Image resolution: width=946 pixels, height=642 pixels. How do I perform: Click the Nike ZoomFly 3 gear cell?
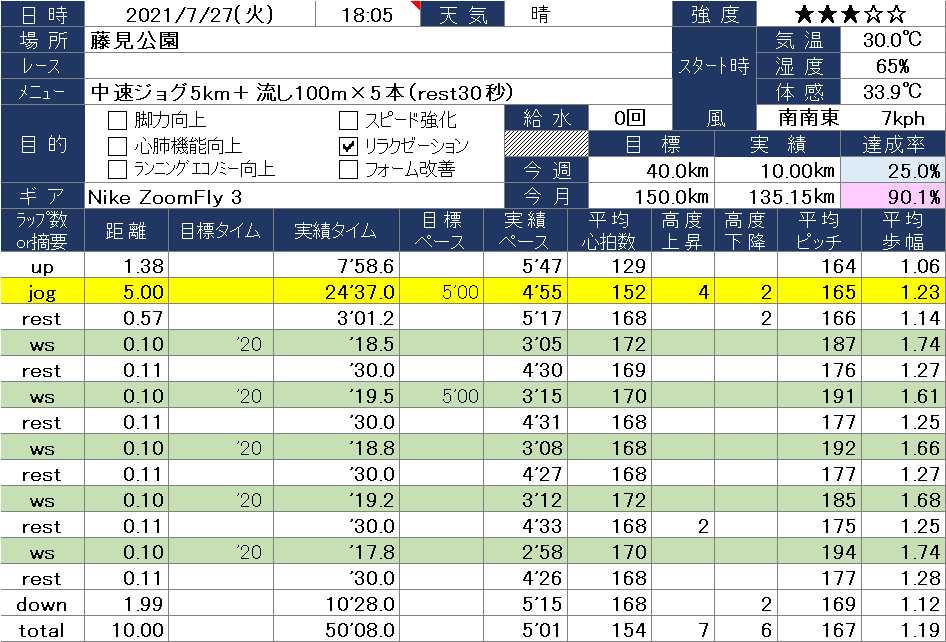pos(295,196)
